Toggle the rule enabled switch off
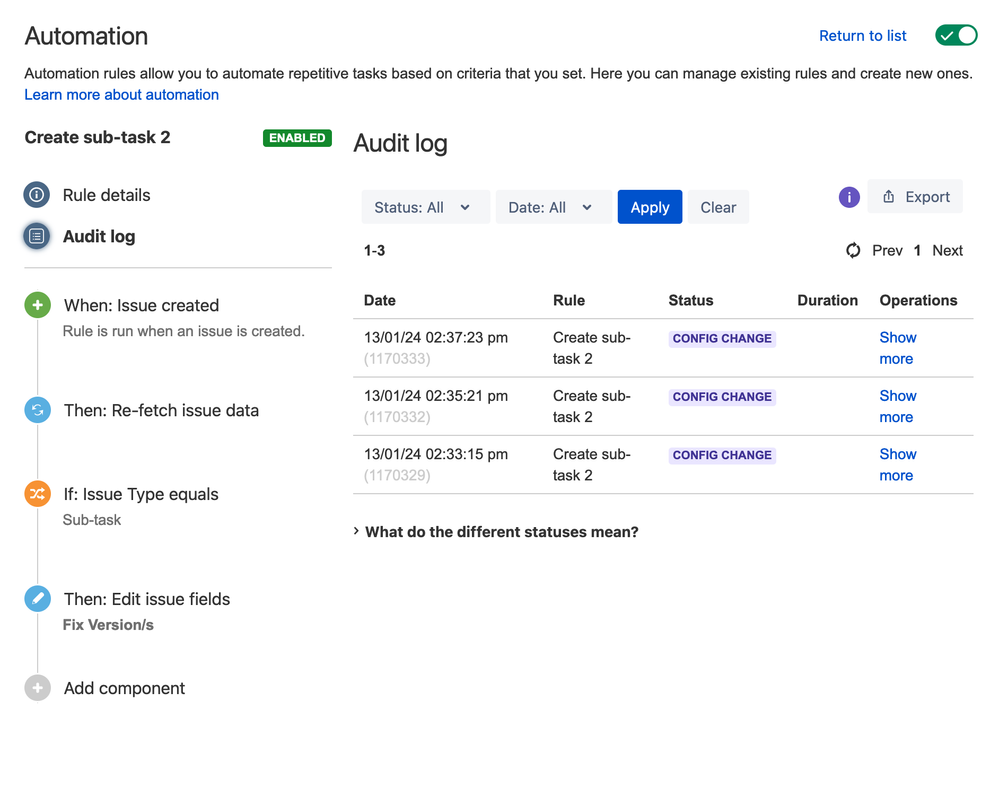This screenshot has height=806, width=999. pyautogui.click(x=956, y=36)
